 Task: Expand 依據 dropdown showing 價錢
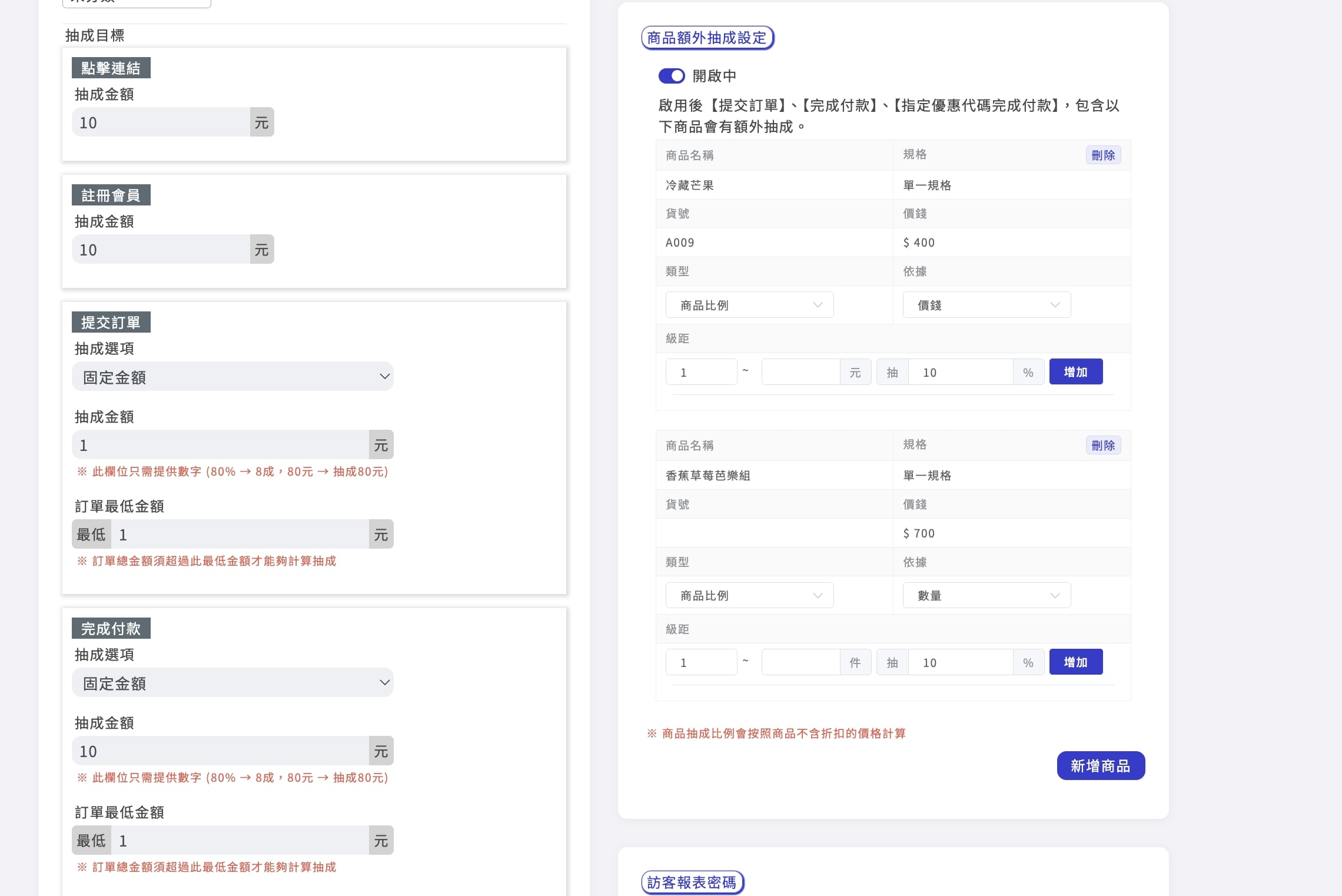coord(986,305)
